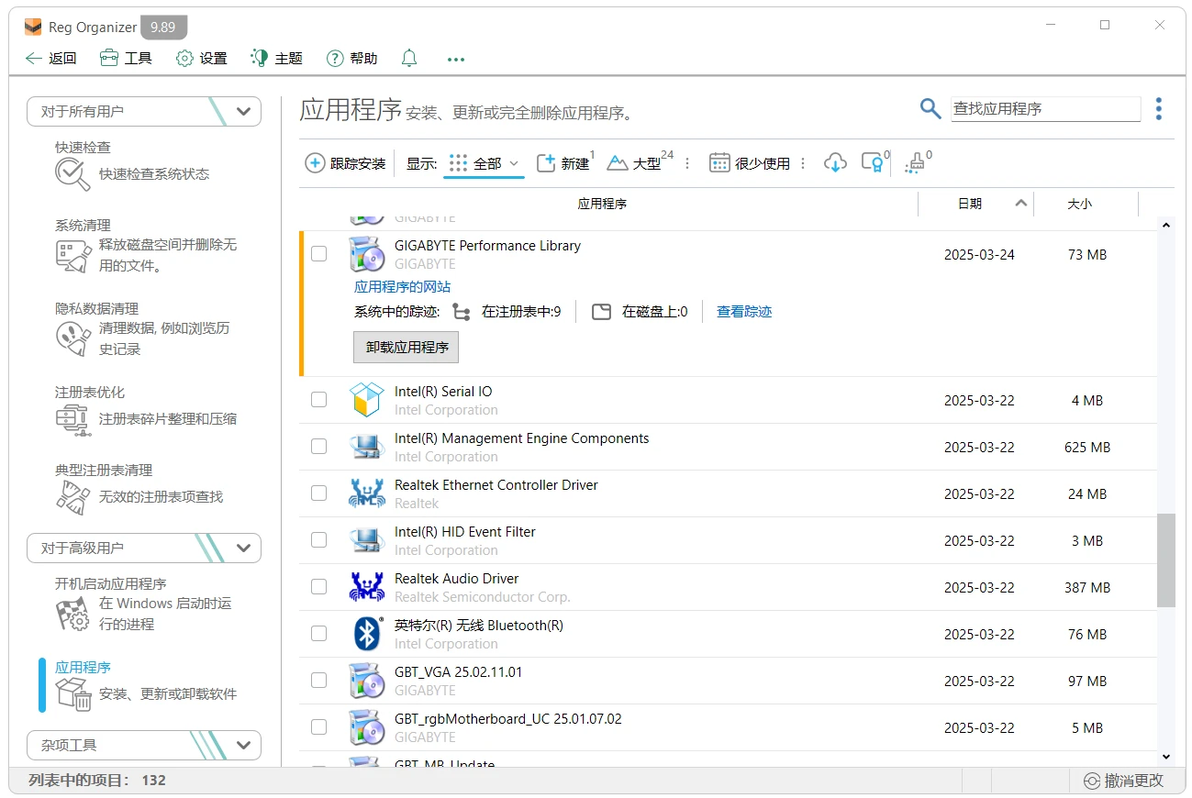
Task: Click the Realtek Ethernet Controller crab icon
Action: pos(366,493)
